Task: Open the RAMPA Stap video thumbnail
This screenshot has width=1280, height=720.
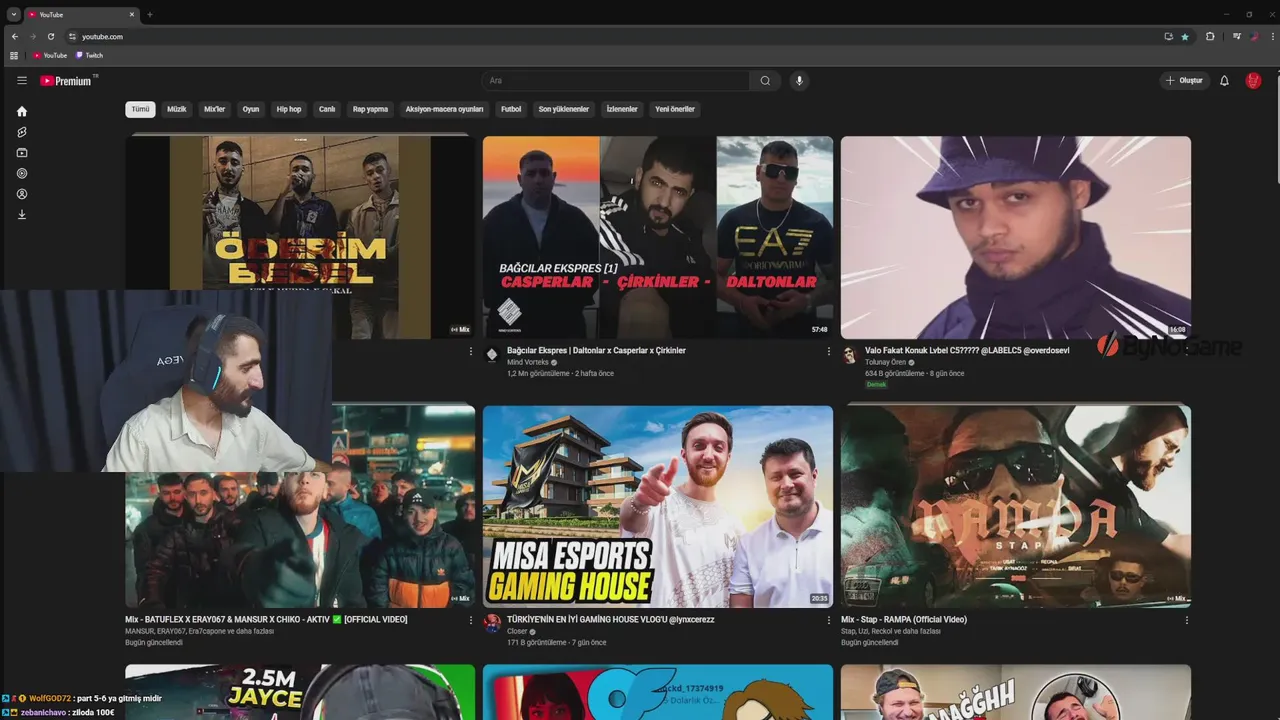Action: [1016, 506]
